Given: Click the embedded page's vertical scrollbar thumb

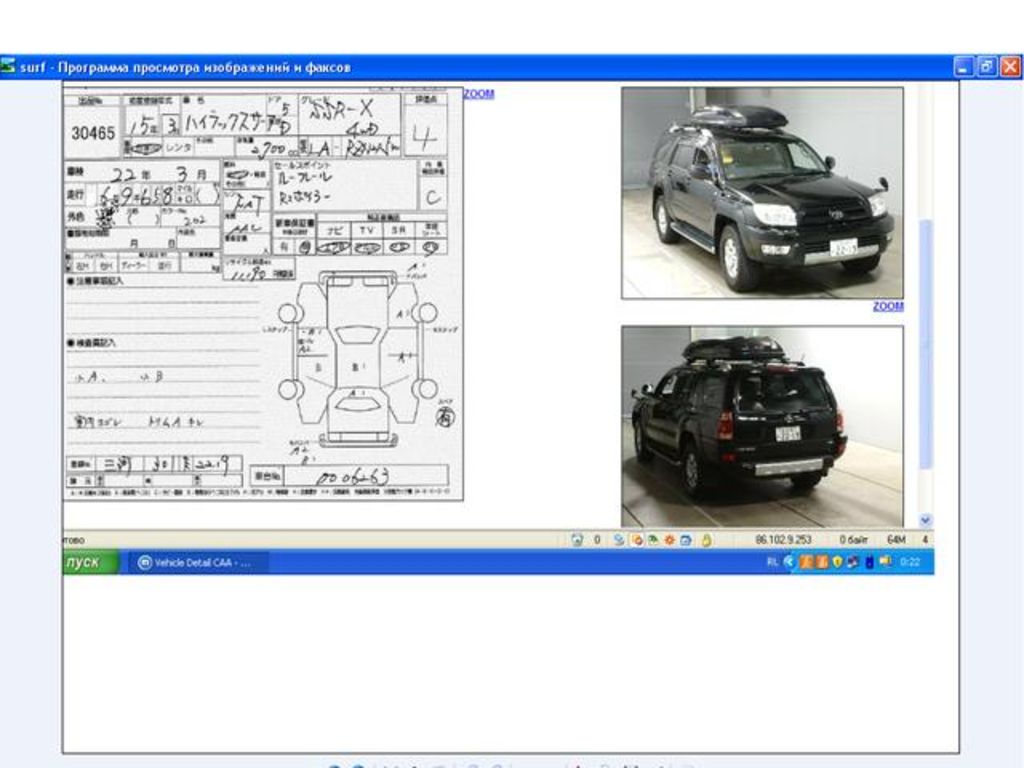Looking at the screenshot, I should 925,343.
